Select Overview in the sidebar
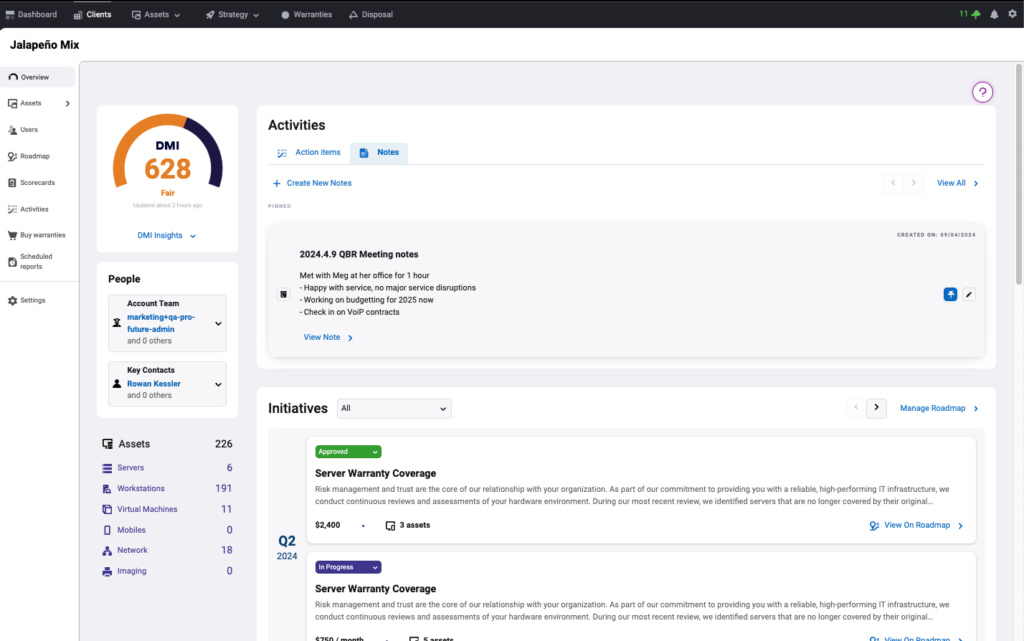 38,77
